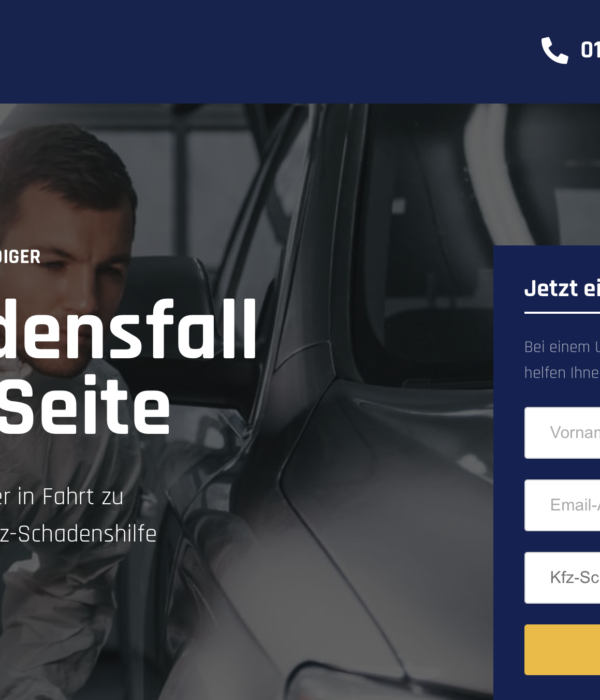Tap the phone number beside the handset

click(590, 50)
